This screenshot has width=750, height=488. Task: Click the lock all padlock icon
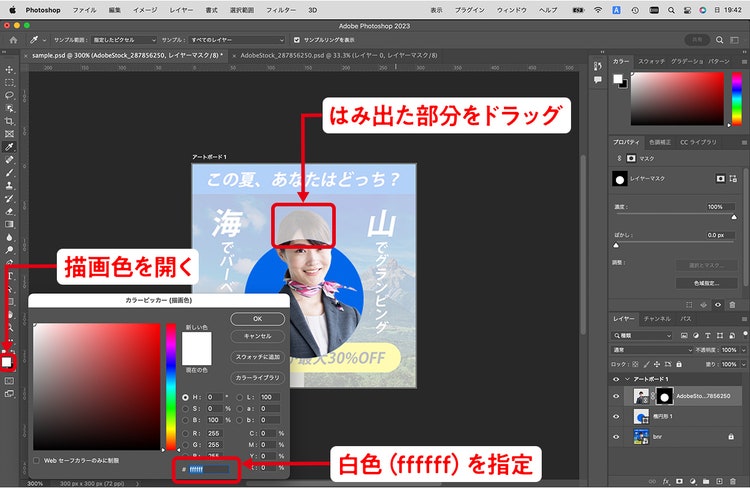(x=679, y=365)
